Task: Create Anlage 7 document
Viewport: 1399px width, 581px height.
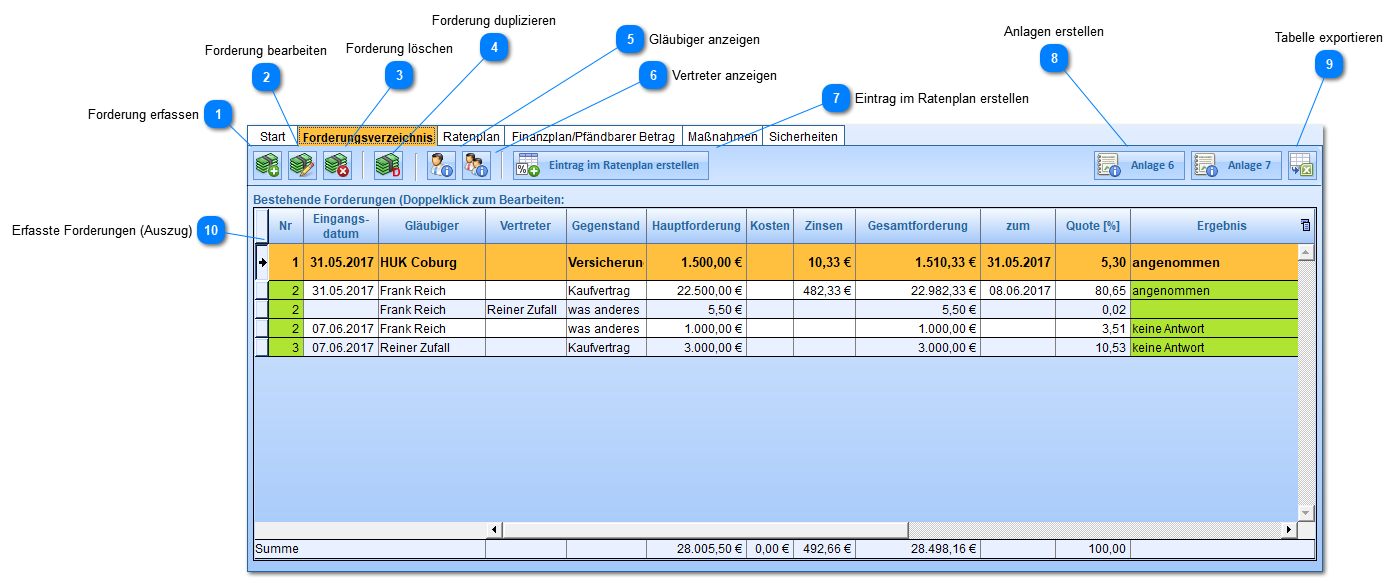Action: pos(1236,165)
